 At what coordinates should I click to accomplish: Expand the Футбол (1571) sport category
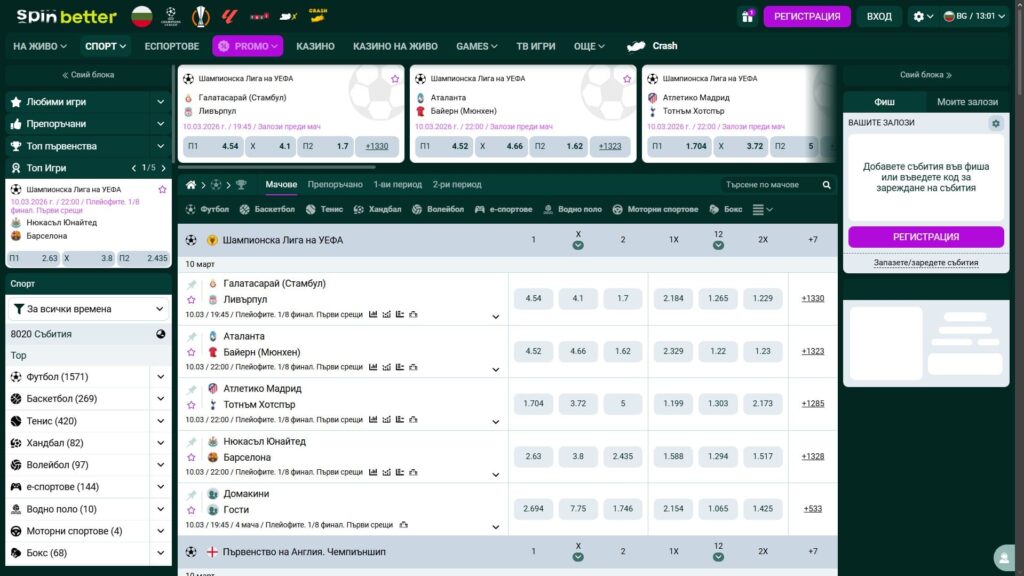pyautogui.click(x=160, y=377)
